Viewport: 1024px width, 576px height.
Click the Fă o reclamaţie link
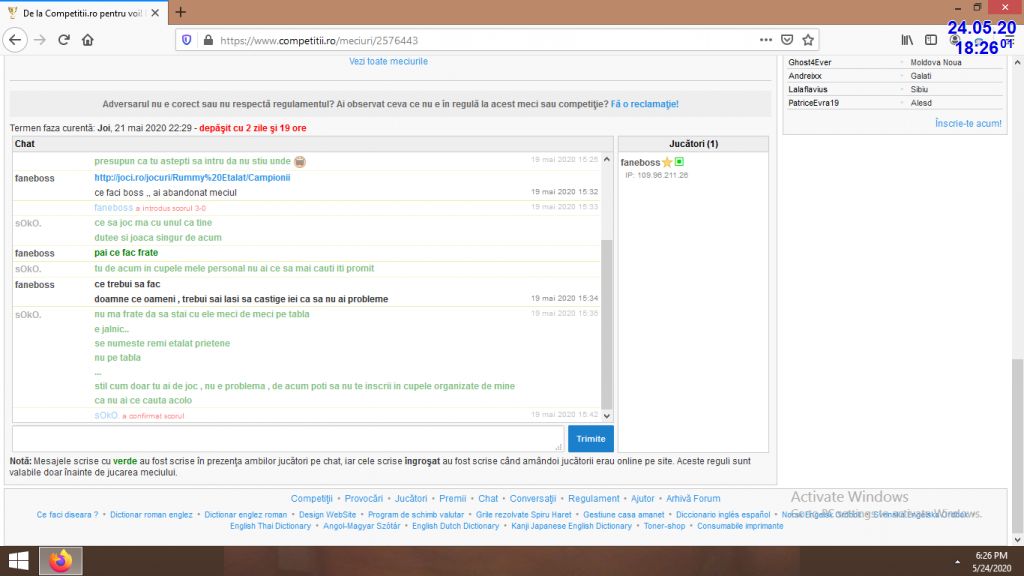tap(645, 104)
